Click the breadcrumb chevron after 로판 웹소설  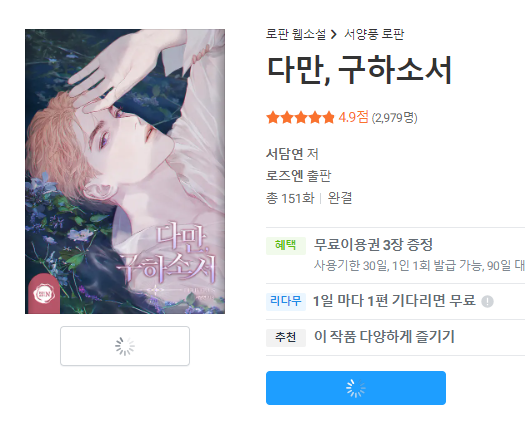click(333, 34)
